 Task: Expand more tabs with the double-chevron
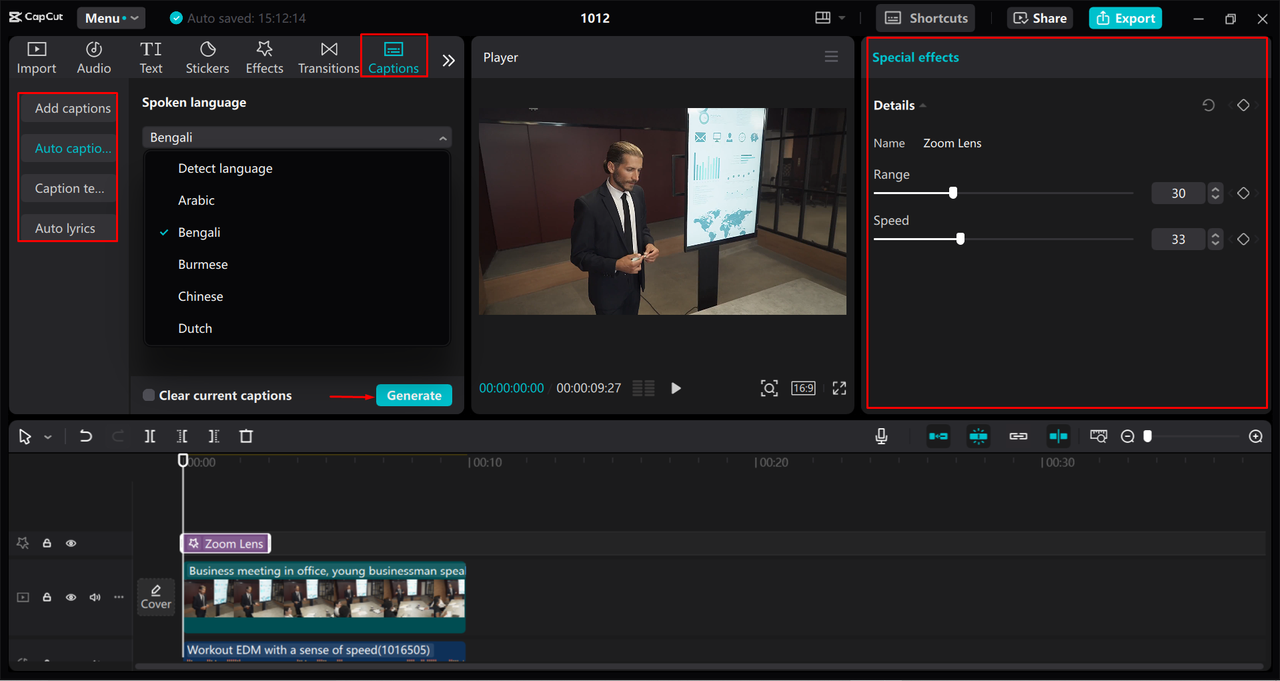pyautogui.click(x=448, y=60)
